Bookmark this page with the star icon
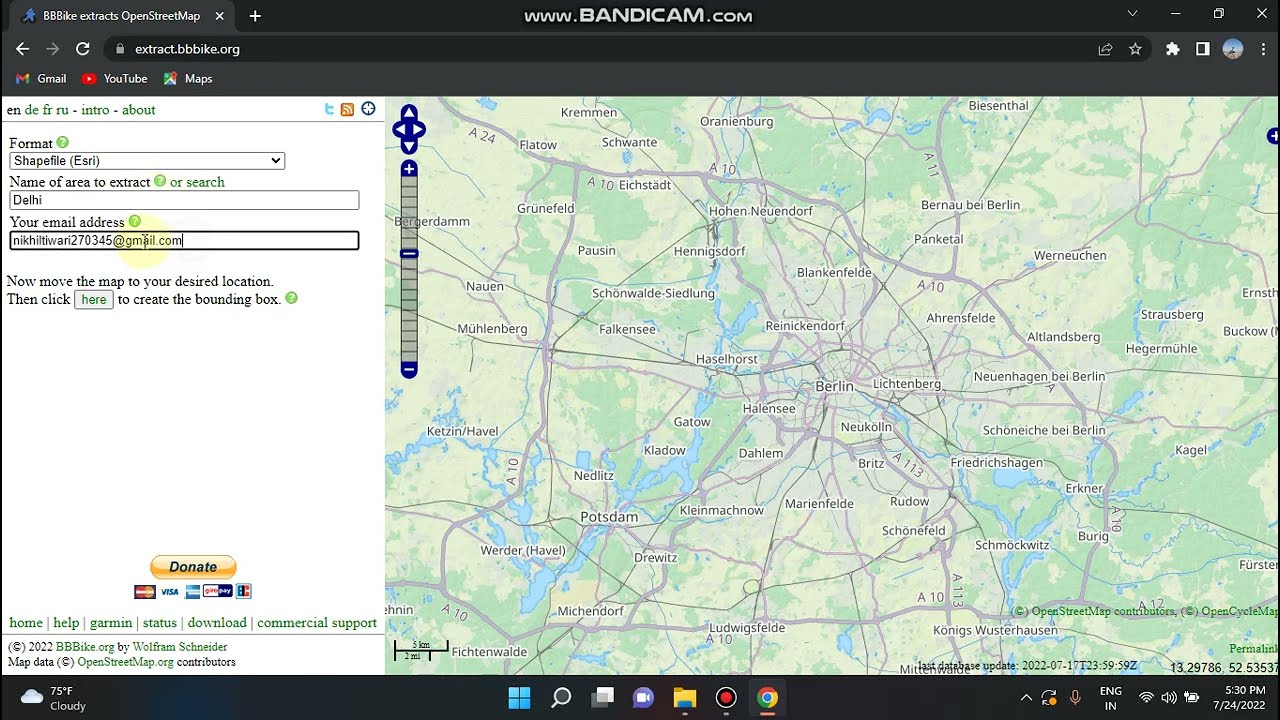The width and height of the screenshot is (1280, 720). (x=1135, y=48)
